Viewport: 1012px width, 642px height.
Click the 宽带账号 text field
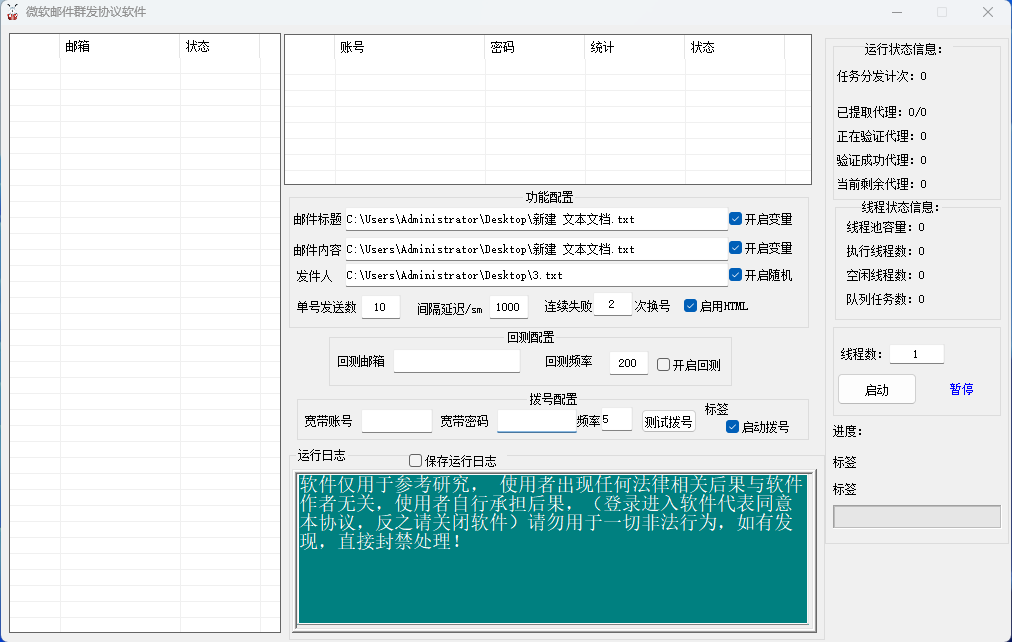click(396, 421)
